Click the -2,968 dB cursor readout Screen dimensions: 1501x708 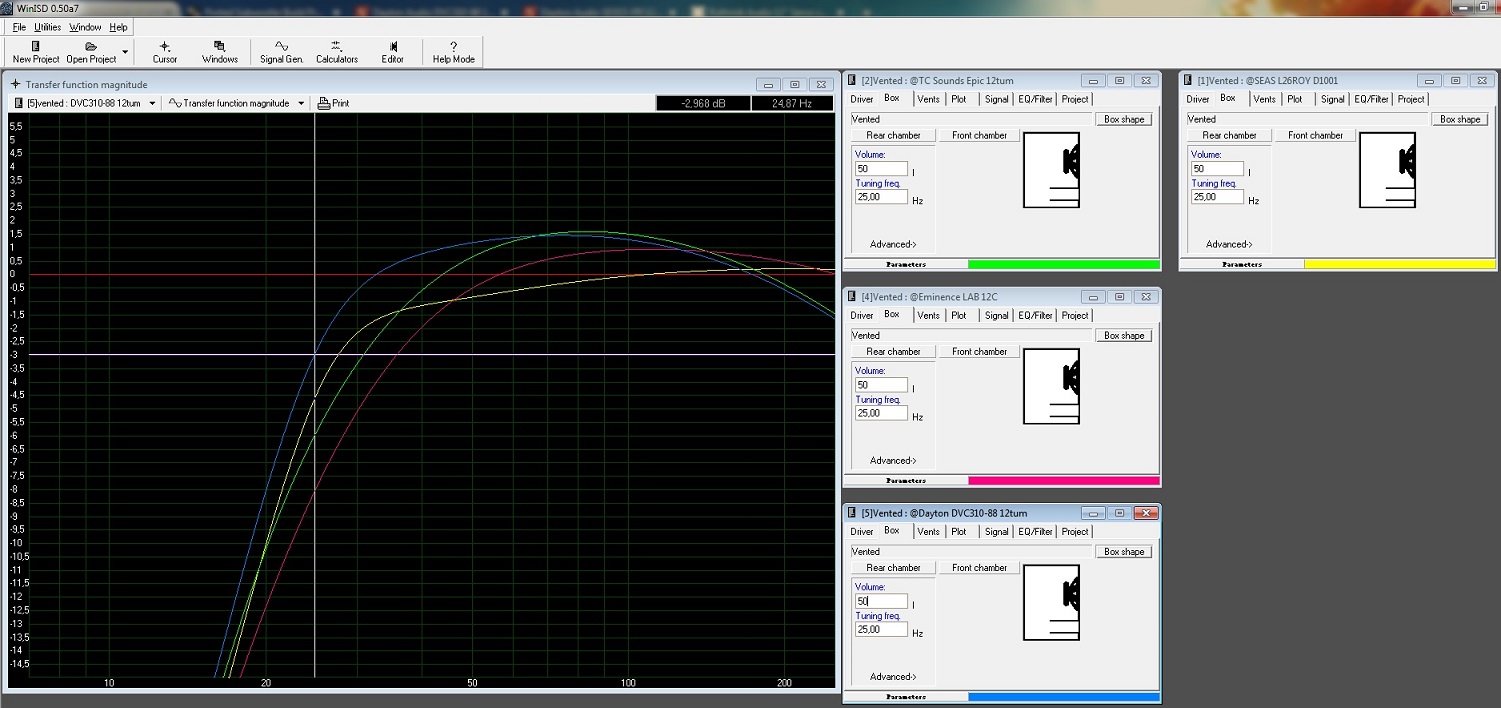(x=701, y=103)
